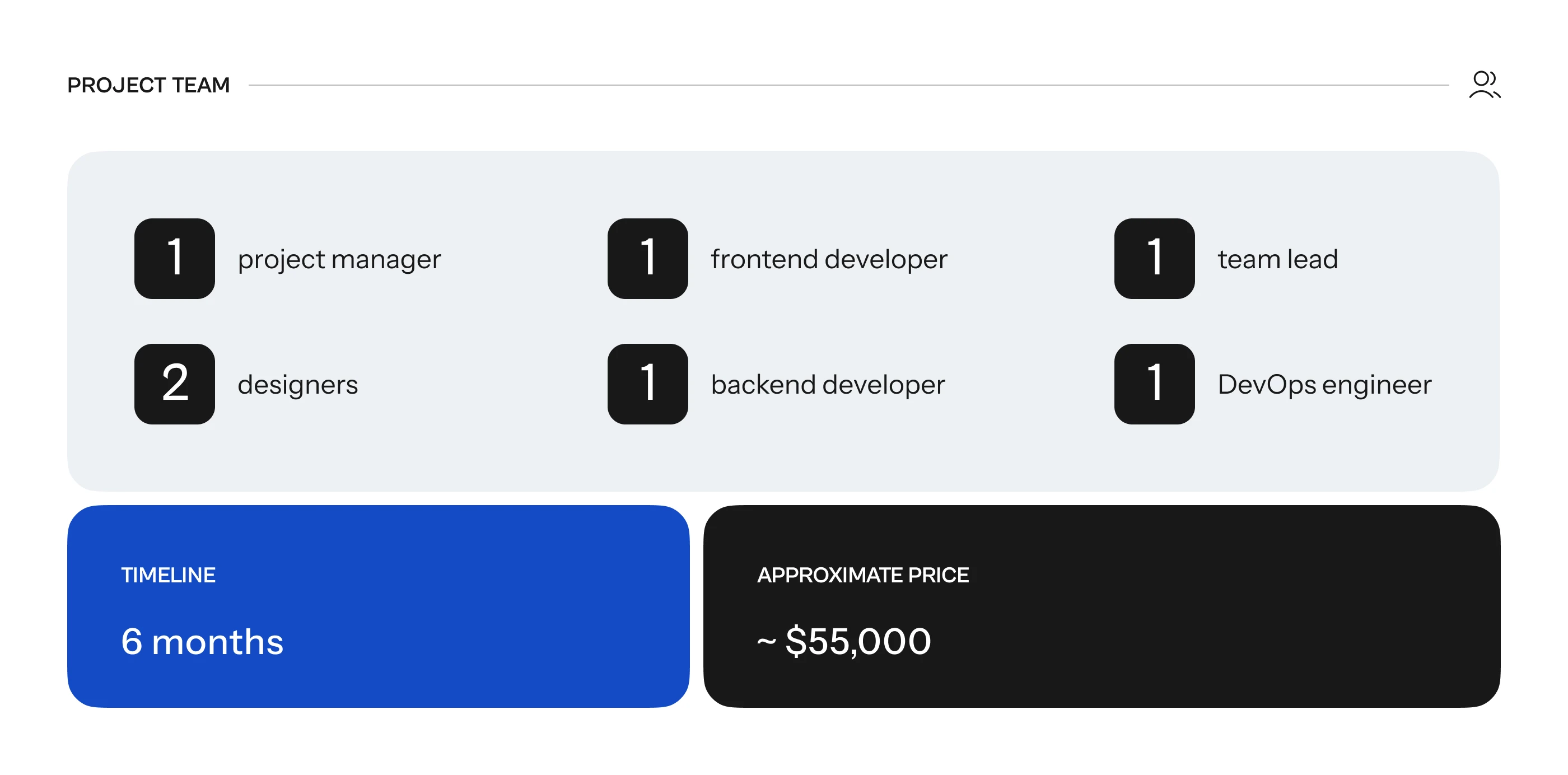Click the backend developer number badge

point(647,384)
